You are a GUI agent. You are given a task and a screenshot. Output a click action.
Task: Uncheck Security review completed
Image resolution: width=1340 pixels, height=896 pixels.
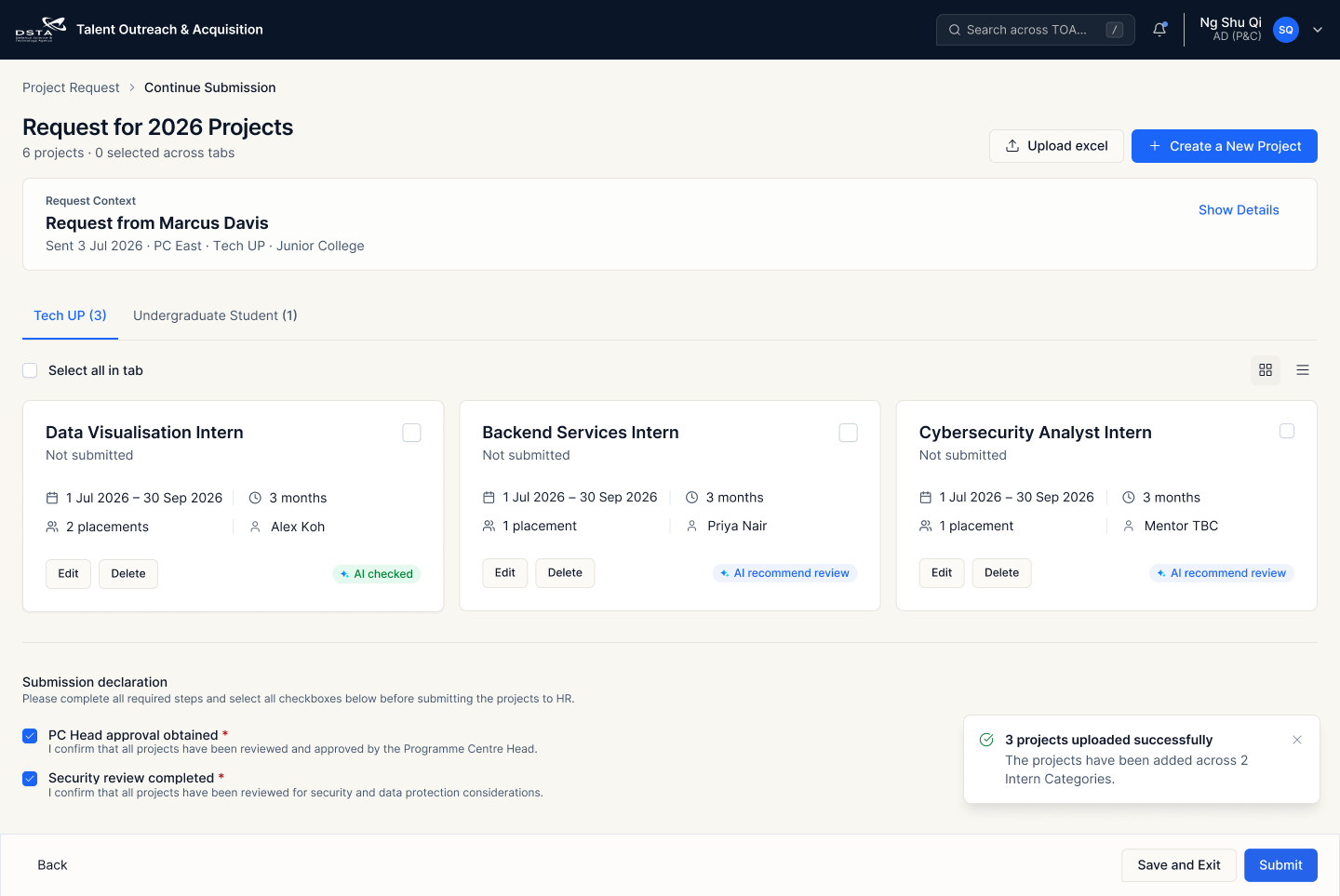30,779
